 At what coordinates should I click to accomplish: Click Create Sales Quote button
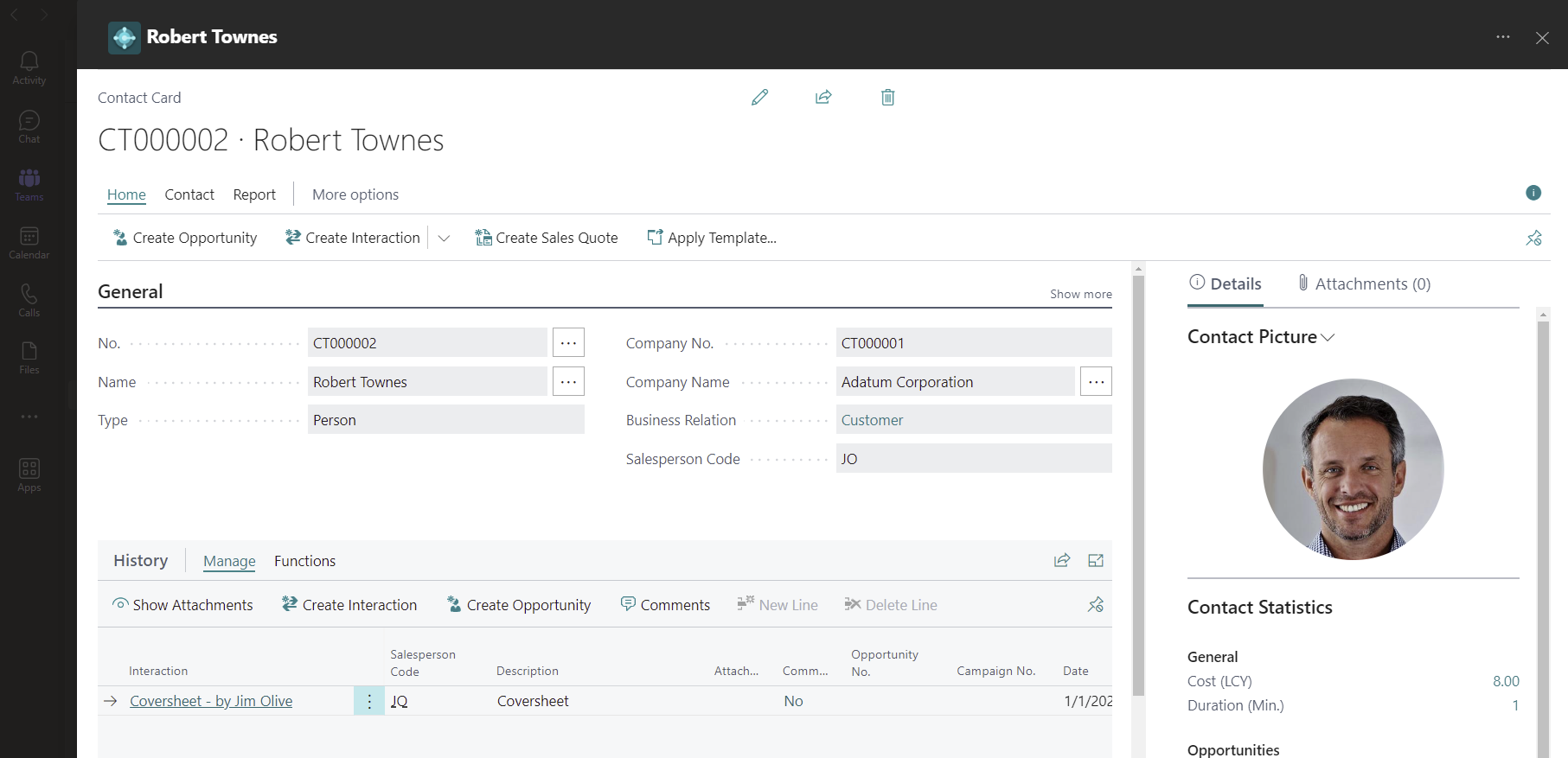[x=547, y=238]
